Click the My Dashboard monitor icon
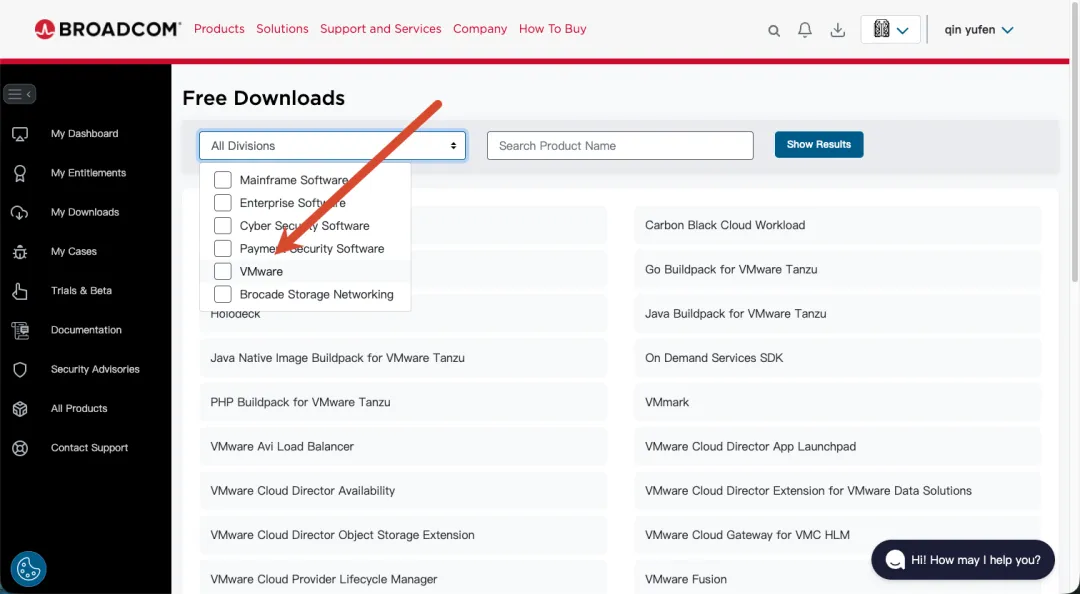Image resolution: width=1080 pixels, height=594 pixels. [20, 134]
